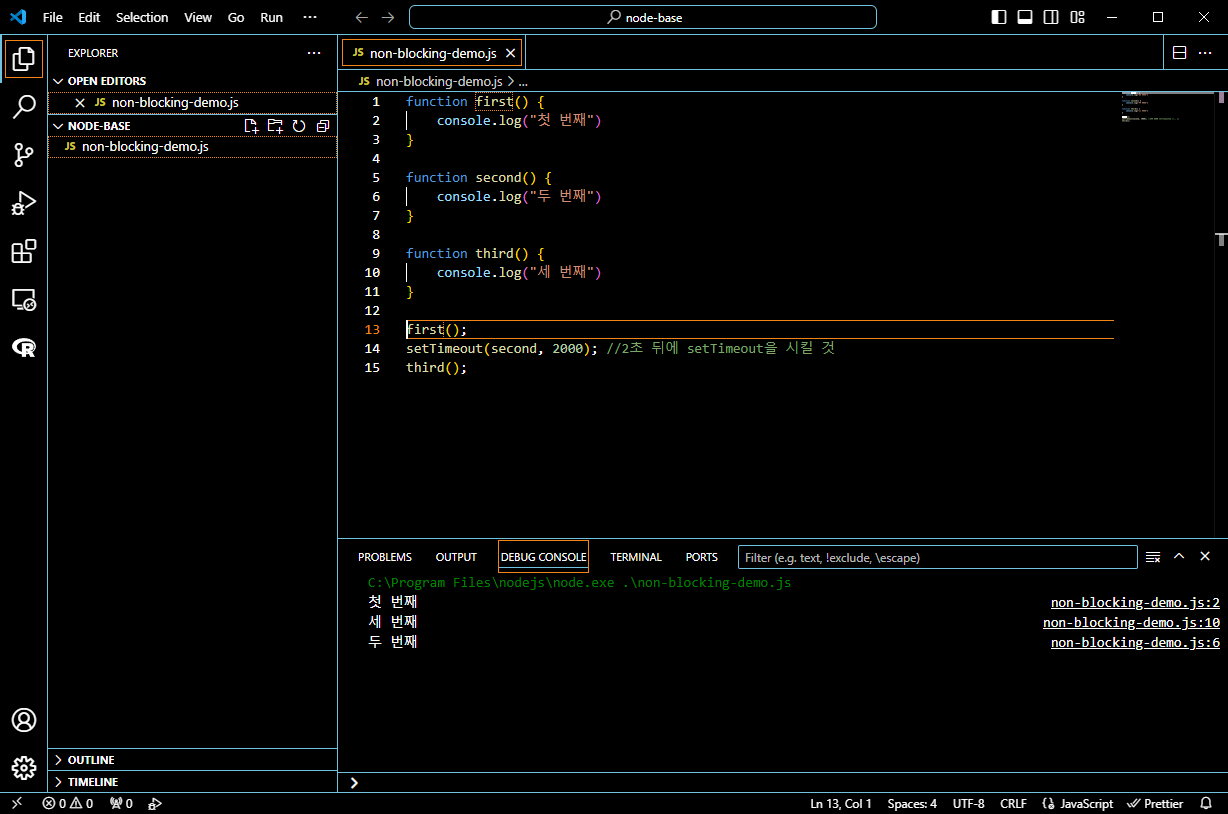Click the ports forwarded status item

121,804
